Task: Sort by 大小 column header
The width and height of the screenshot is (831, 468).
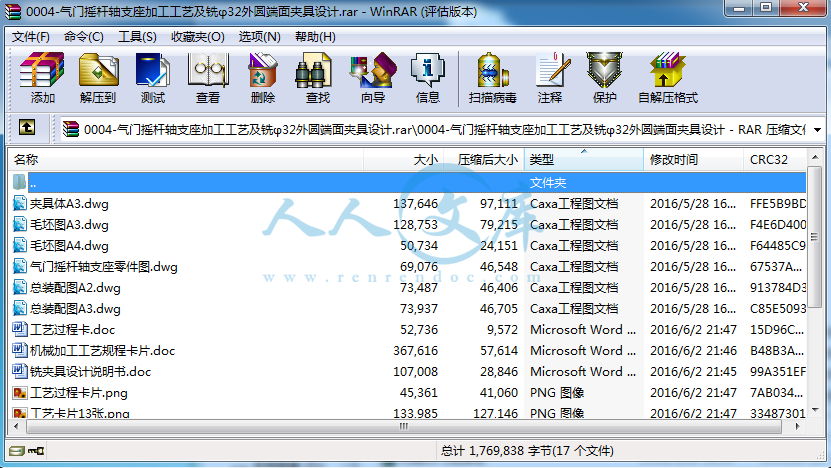Action: [x=403, y=160]
